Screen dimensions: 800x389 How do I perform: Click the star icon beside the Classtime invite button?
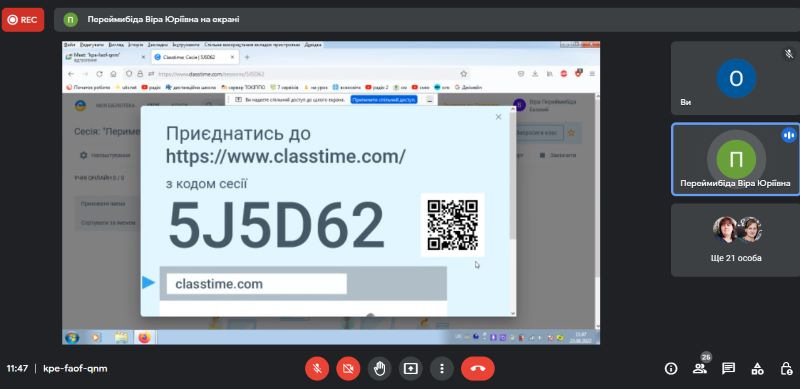point(571,133)
